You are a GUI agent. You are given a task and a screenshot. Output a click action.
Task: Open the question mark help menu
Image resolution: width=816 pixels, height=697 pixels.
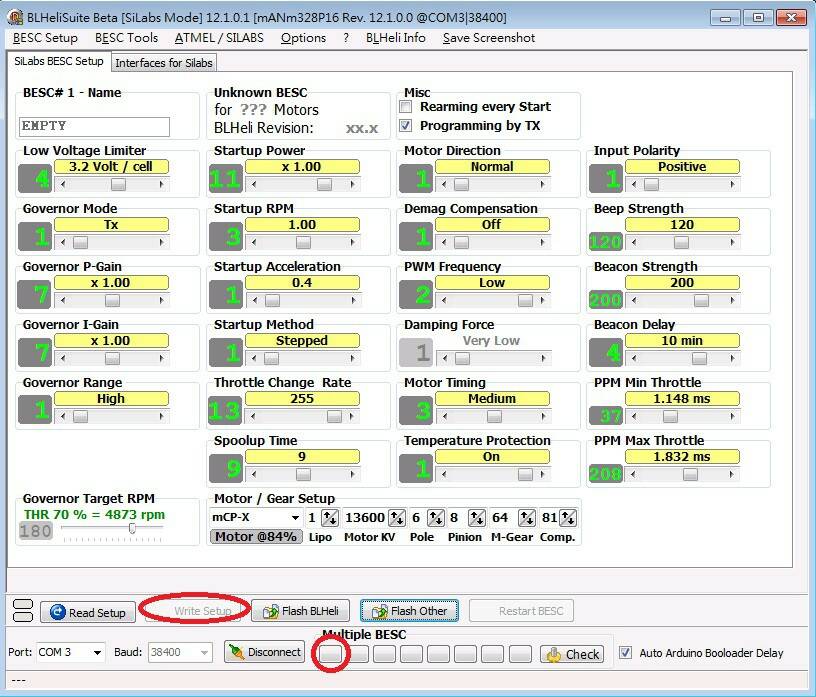[346, 38]
